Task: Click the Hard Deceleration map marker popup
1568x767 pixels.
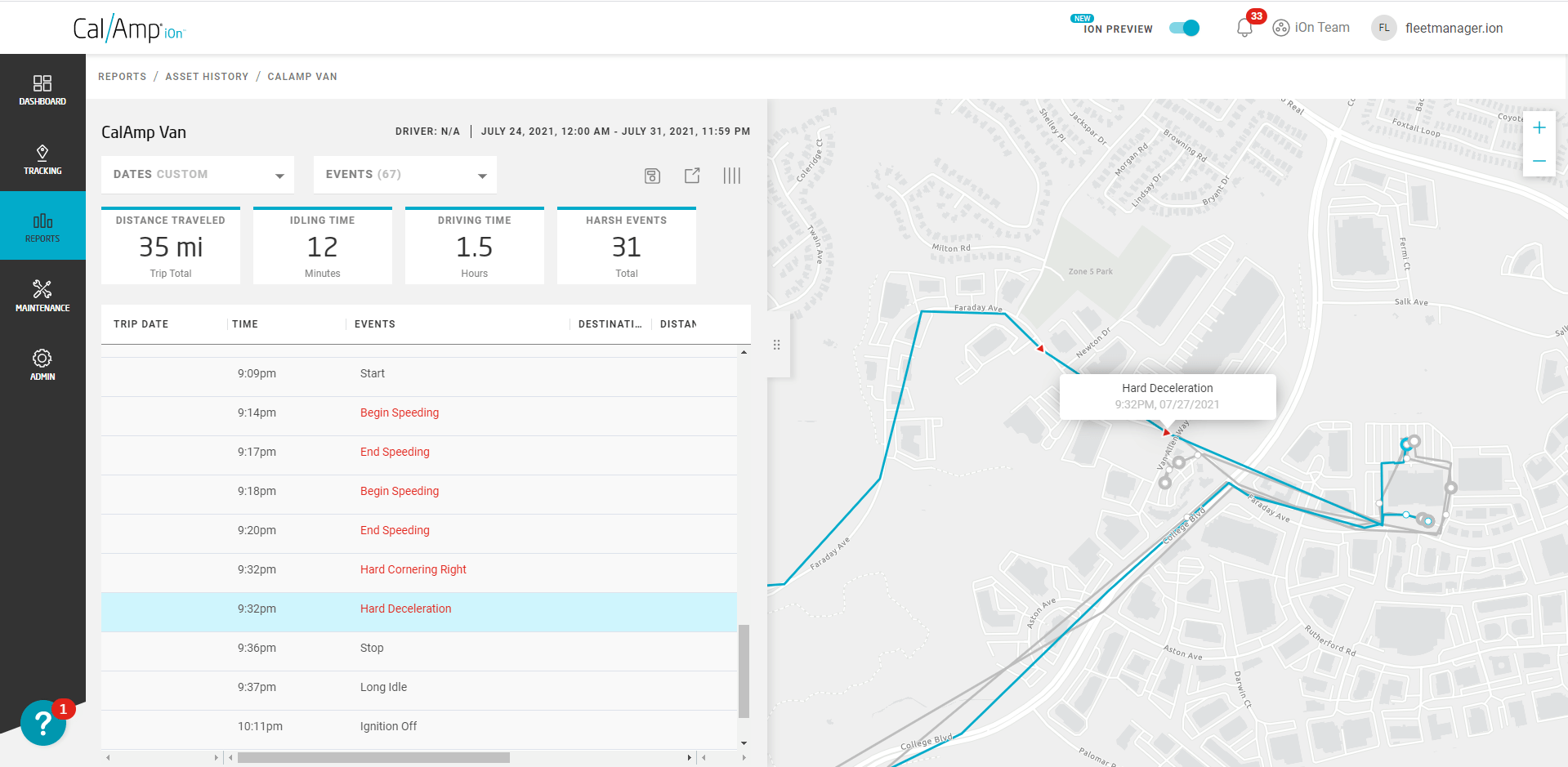Action: point(1167,396)
